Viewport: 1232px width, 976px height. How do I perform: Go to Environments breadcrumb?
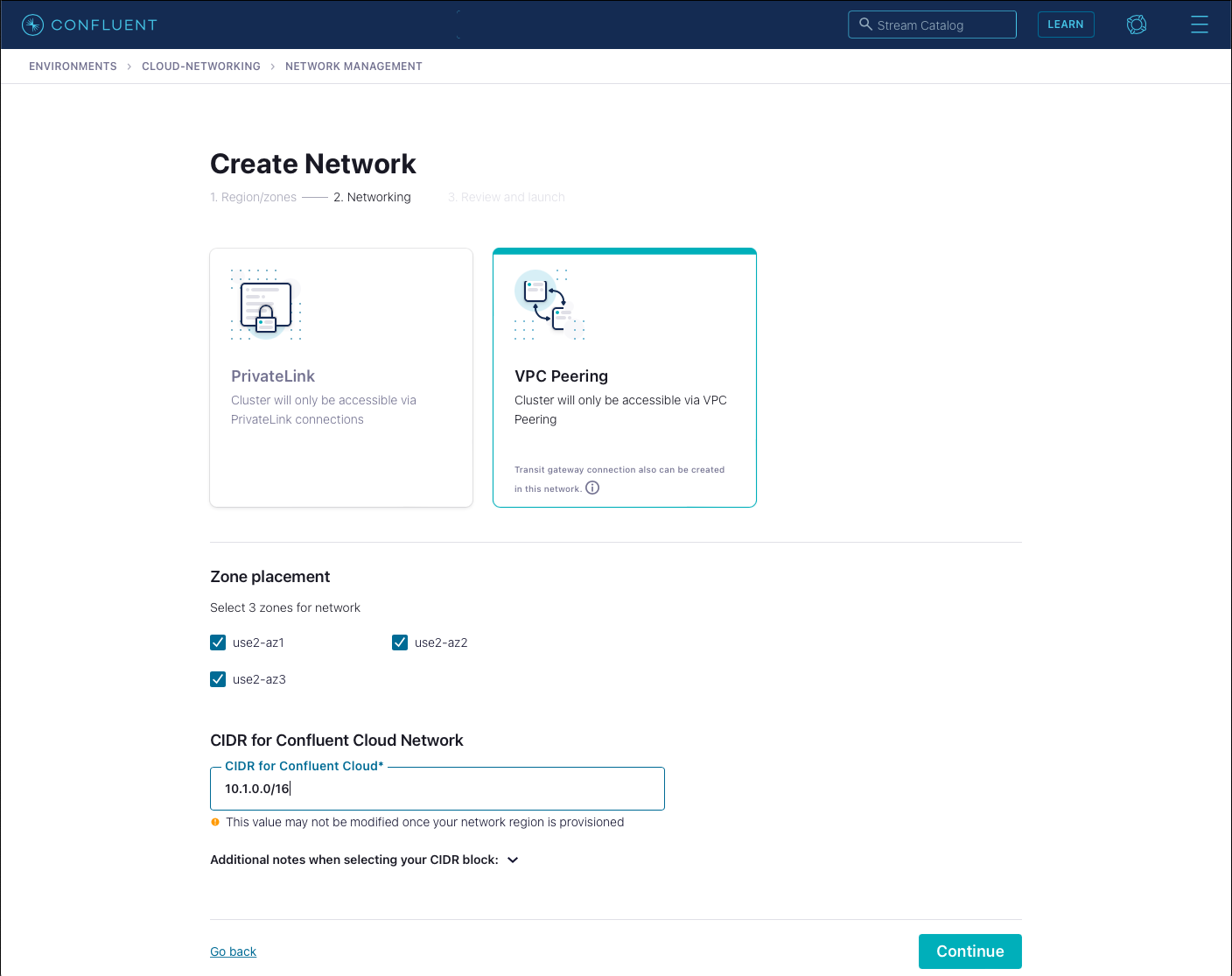coord(73,67)
